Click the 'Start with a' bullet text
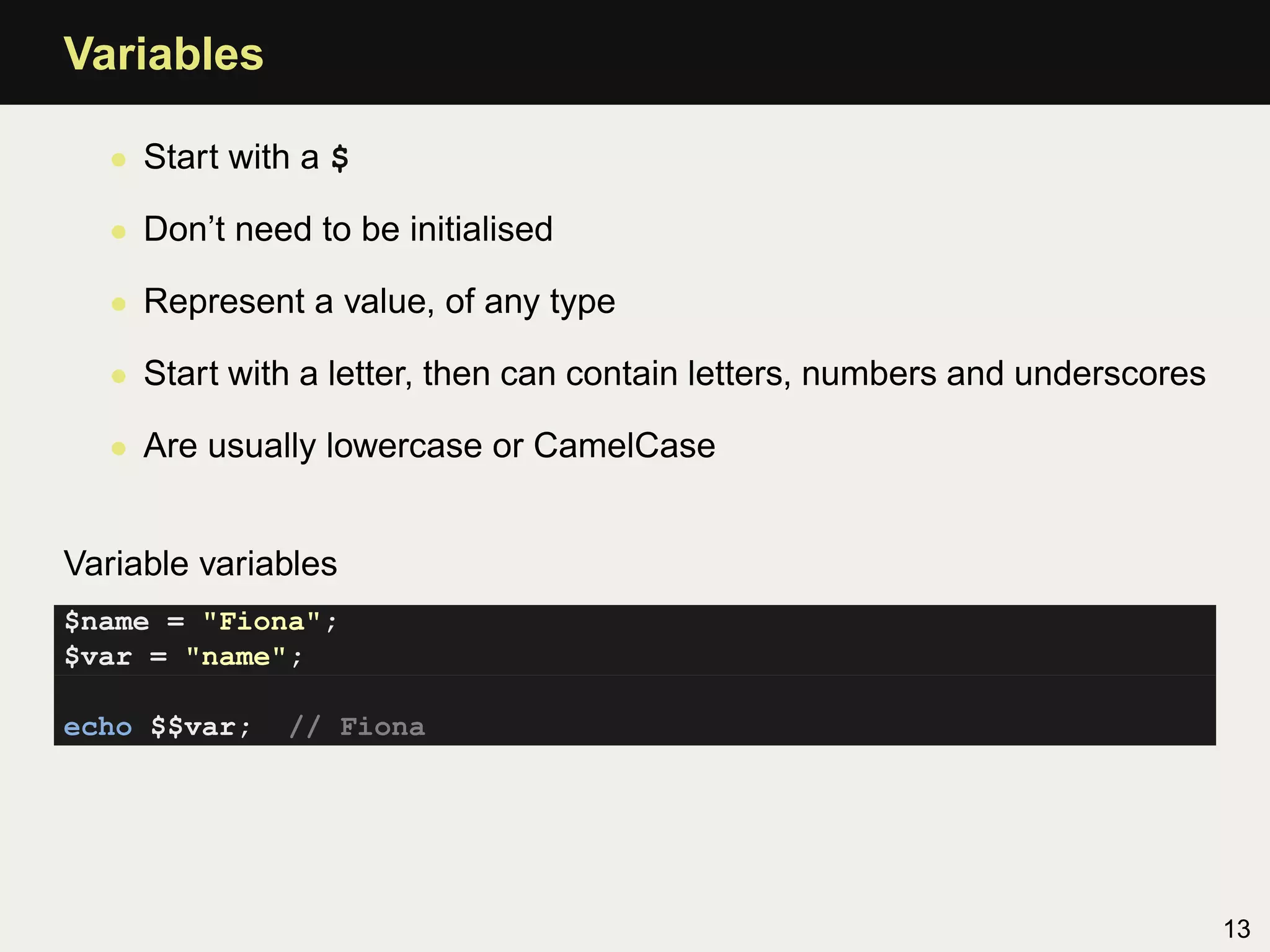Screen dimensions: 1270x952 [x=231, y=157]
